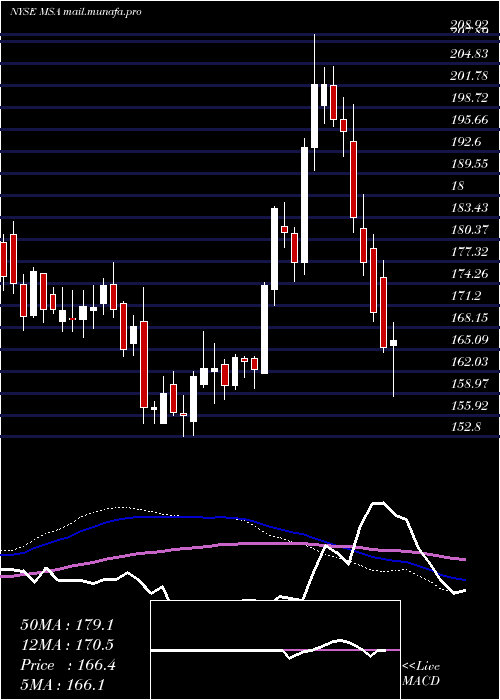Click the 12MA : 170.5 readout
The image size is (500, 700).
(67, 645)
